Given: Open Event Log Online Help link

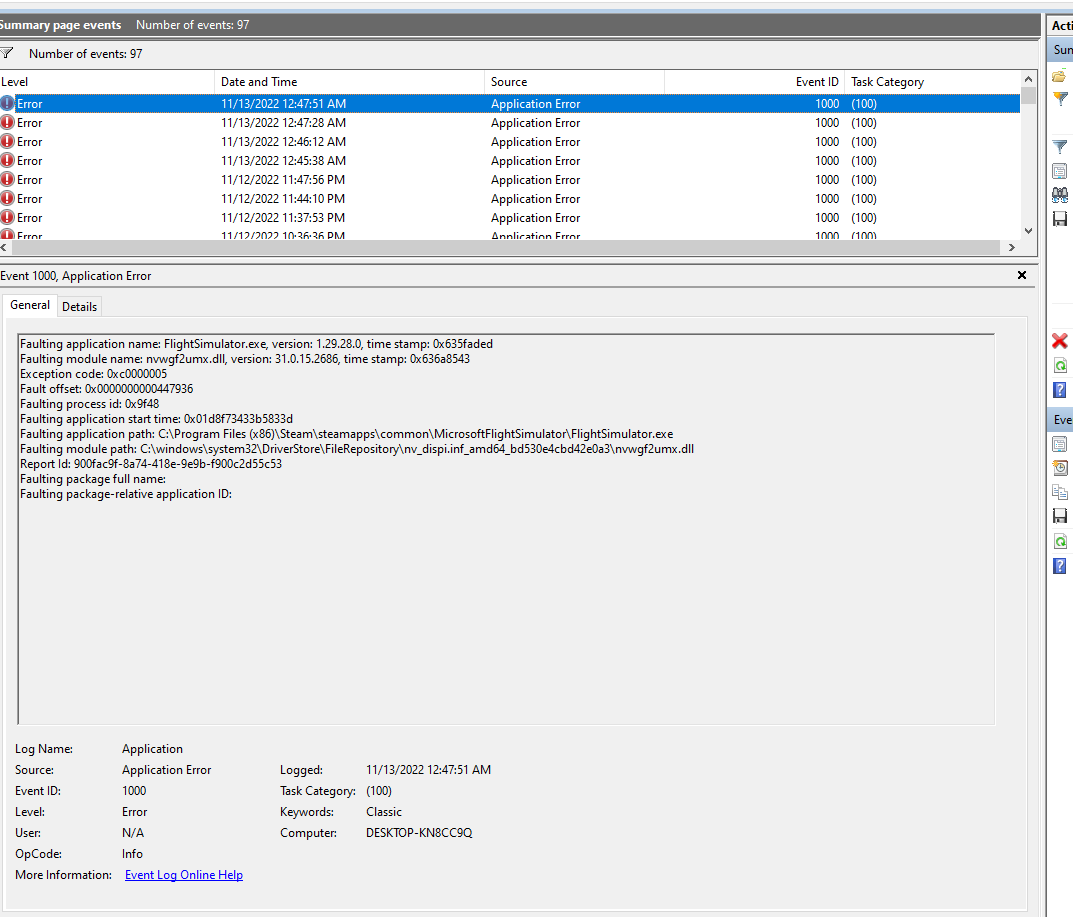Looking at the screenshot, I should (x=183, y=874).
